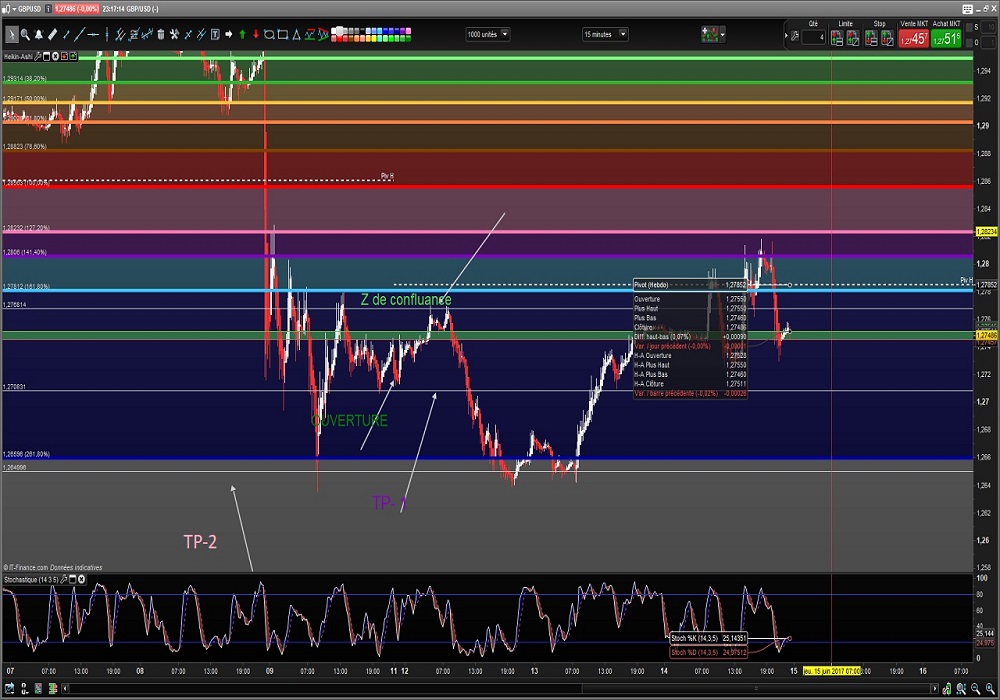Open order panel wrench settings
The image size is (1000, 700).
click(x=795, y=36)
